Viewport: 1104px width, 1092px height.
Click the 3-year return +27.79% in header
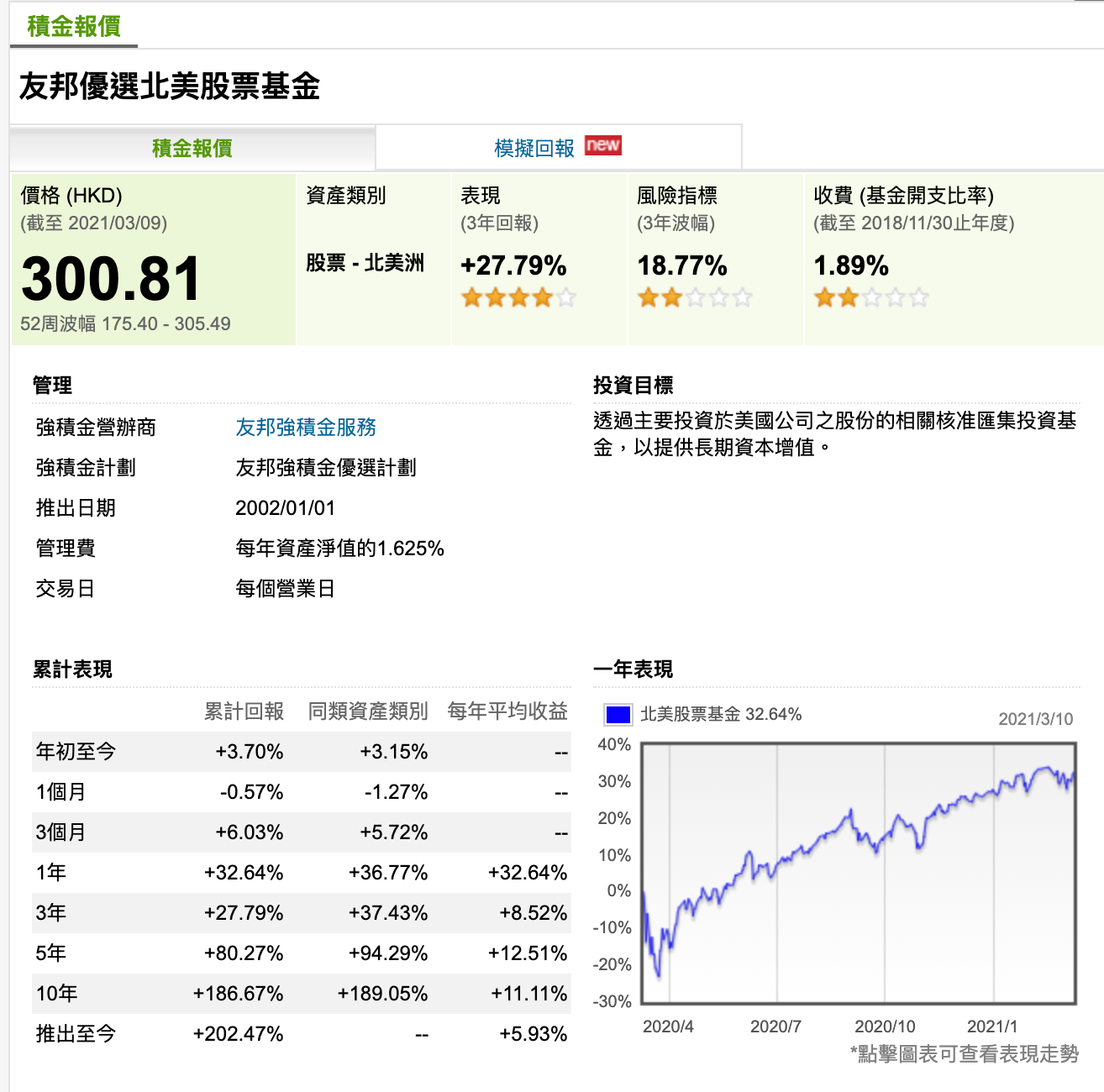pyautogui.click(x=513, y=265)
